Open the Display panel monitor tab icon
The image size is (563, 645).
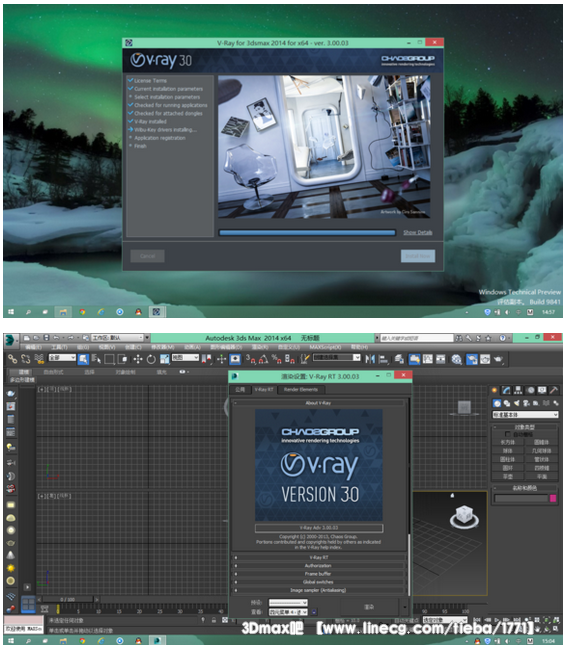coord(542,390)
